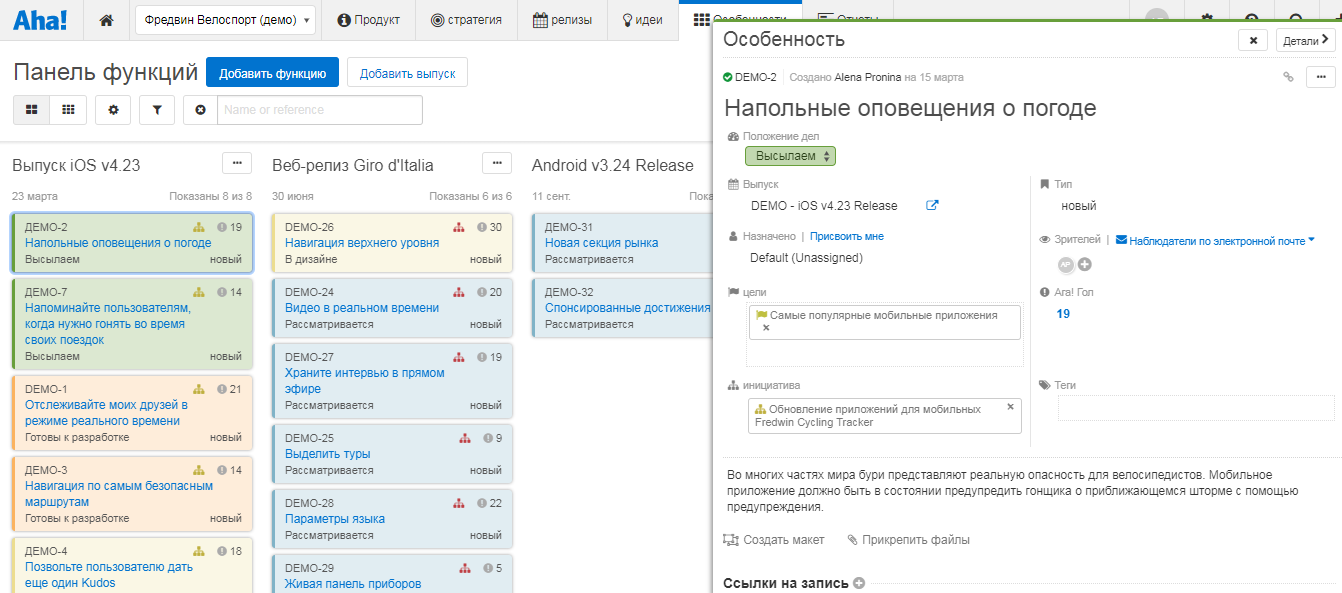Screen dimensions: 1342x593
Task: Open the релизы menu tab
Action: (562, 20)
